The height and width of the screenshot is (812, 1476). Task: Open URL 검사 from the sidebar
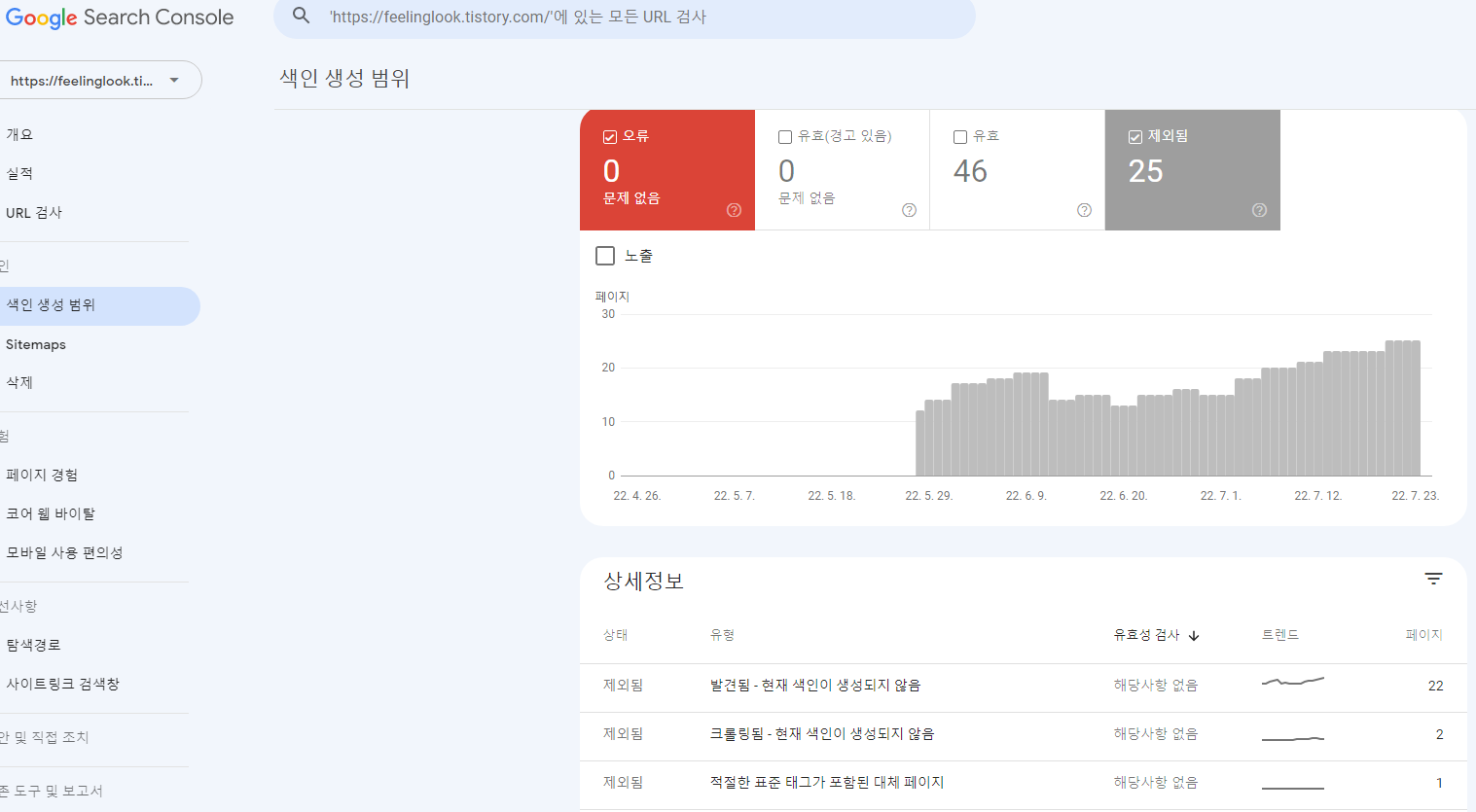[x=33, y=212]
